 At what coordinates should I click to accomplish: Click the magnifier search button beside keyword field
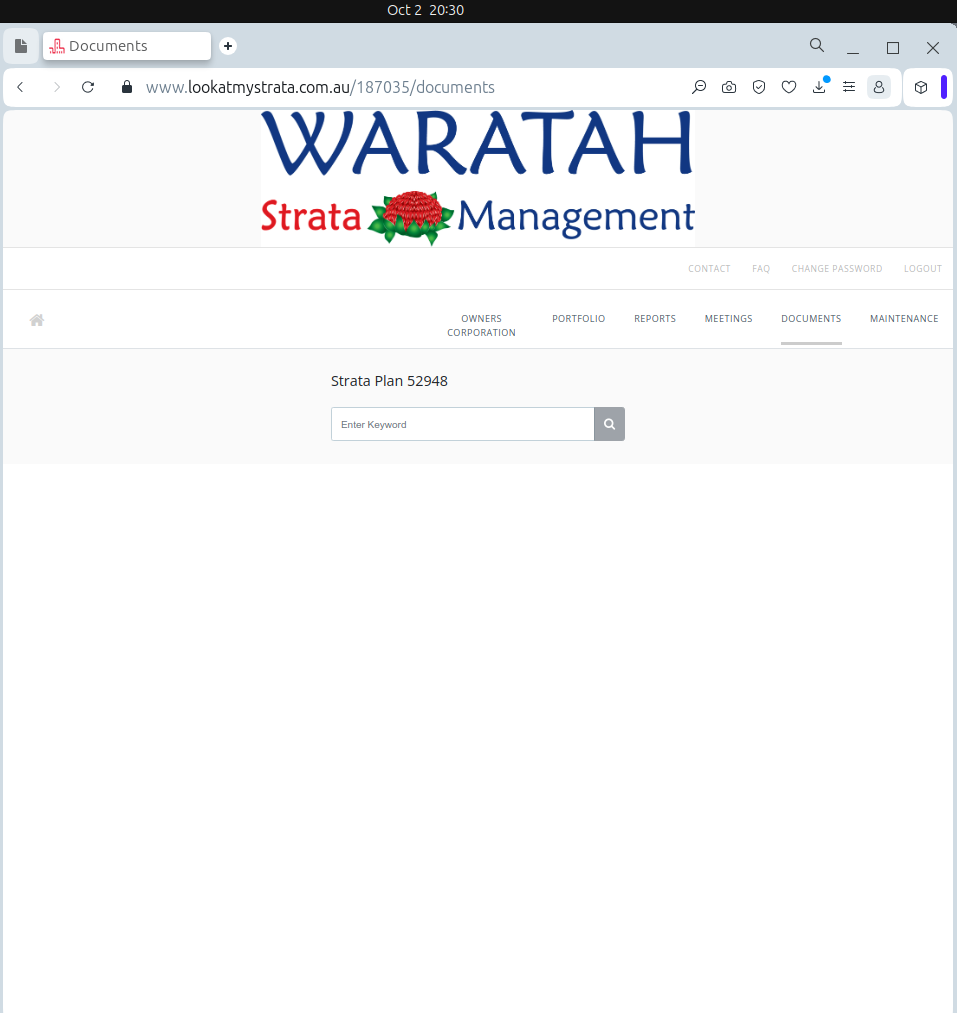pyautogui.click(x=609, y=424)
